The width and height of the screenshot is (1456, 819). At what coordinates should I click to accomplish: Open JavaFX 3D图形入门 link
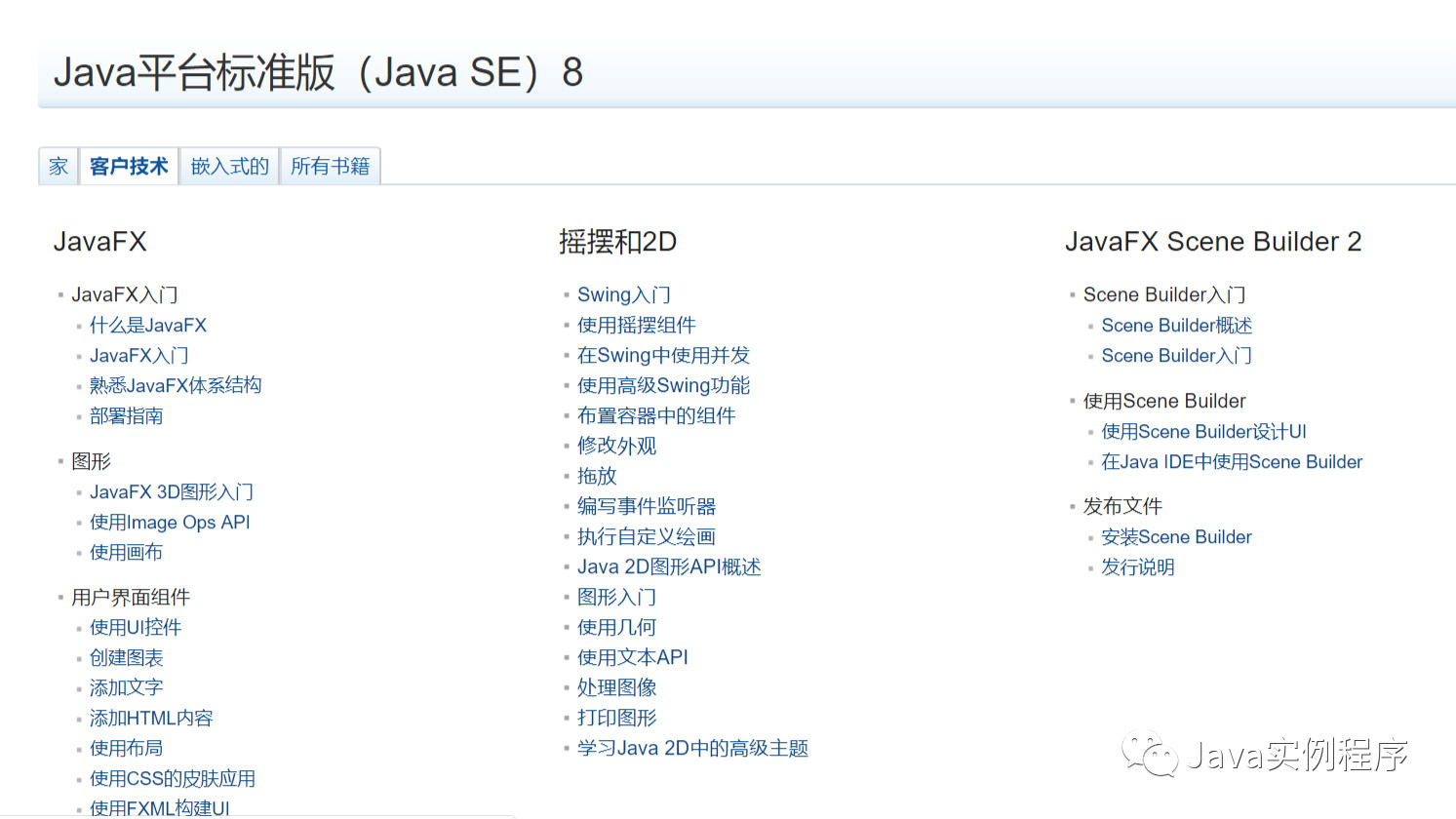pos(172,492)
